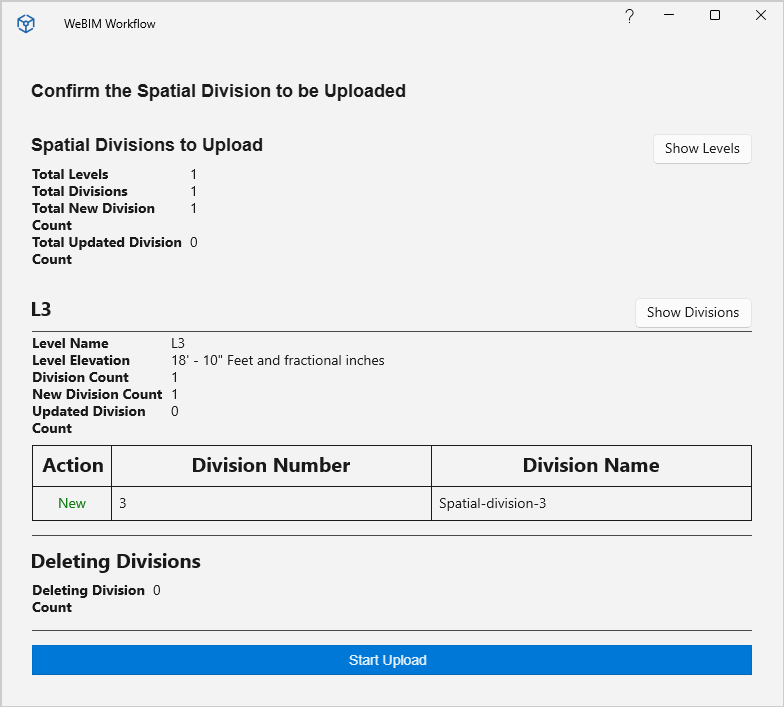784x707 pixels.
Task: Minimize the WeBIM Workflow window
Action: coord(669,15)
